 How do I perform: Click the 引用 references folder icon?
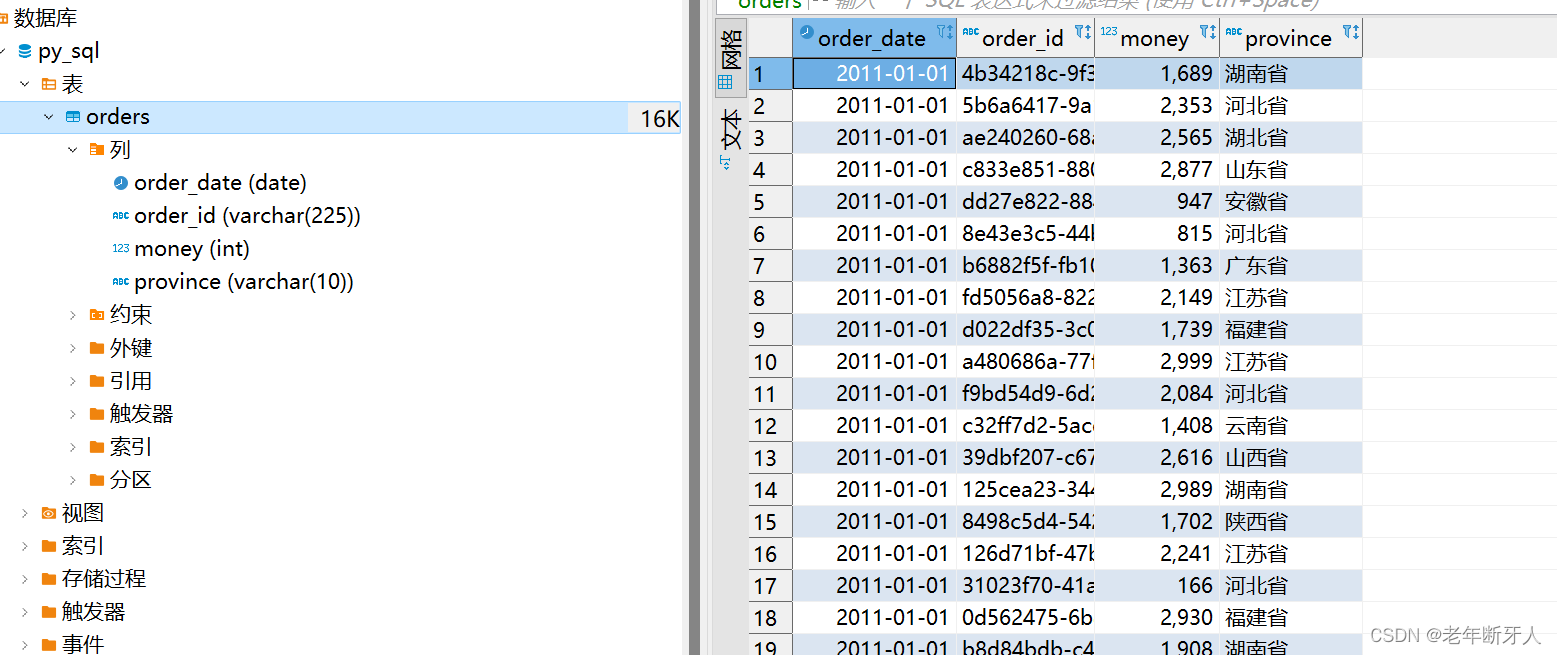96,381
